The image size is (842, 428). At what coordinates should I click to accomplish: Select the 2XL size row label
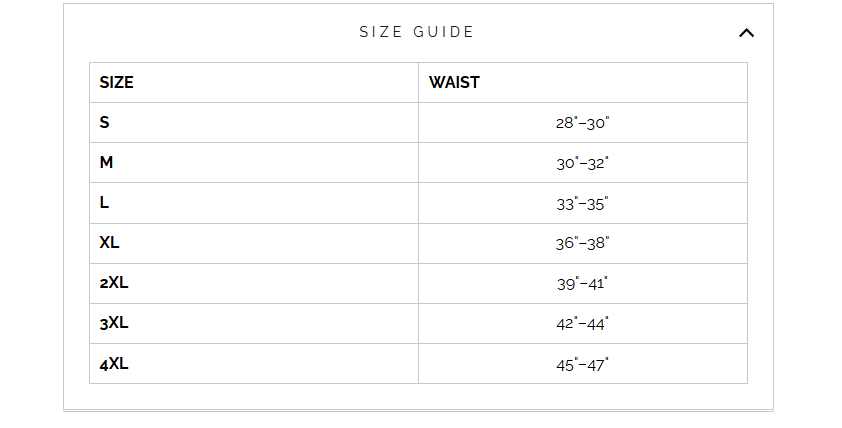pyautogui.click(x=114, y=283)
